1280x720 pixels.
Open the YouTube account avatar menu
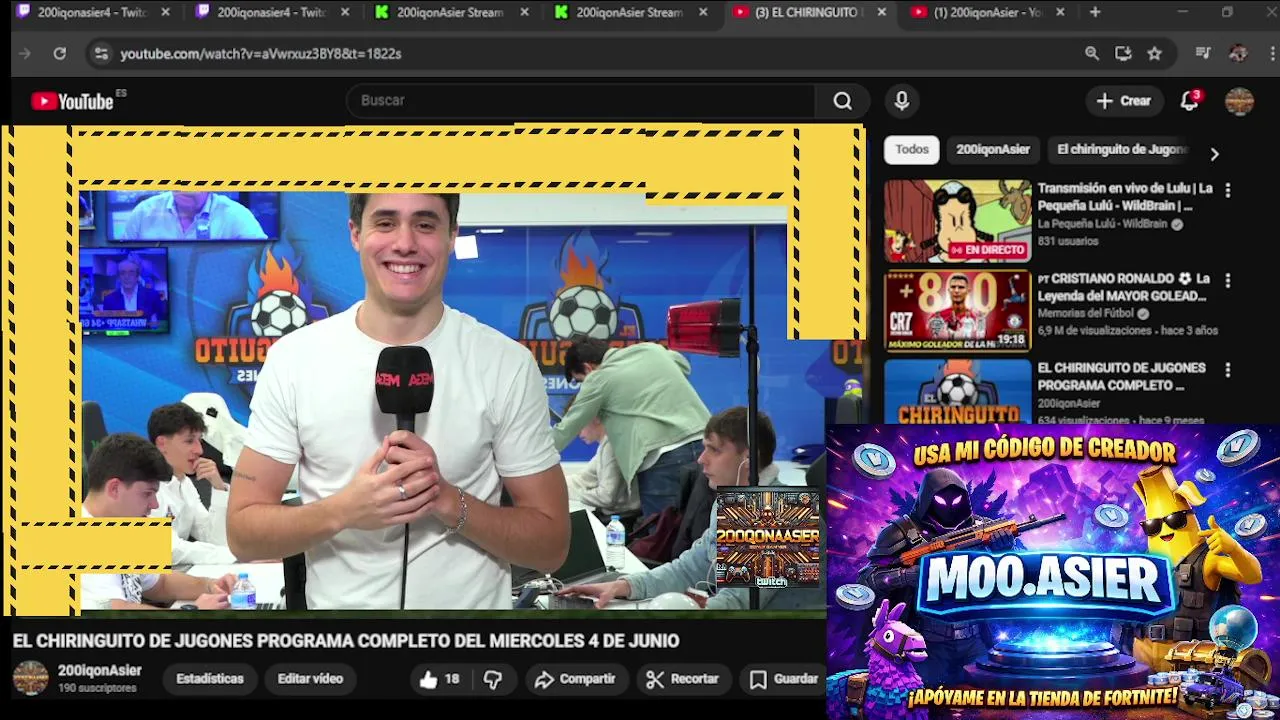1239,101
